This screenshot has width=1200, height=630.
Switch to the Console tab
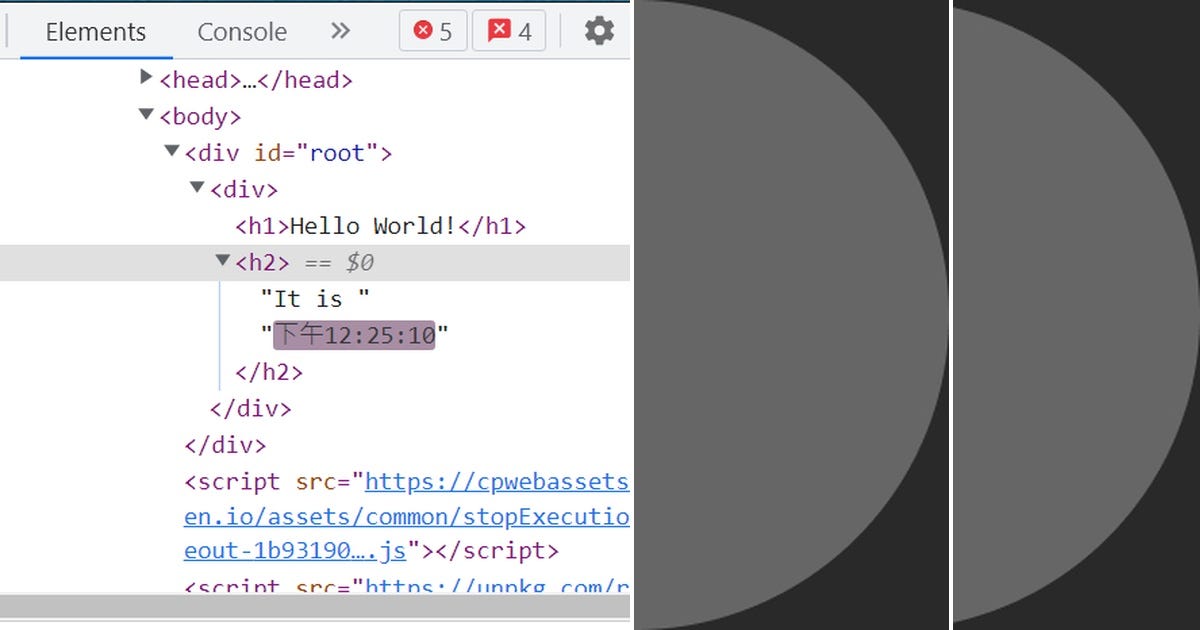(240, 31)
